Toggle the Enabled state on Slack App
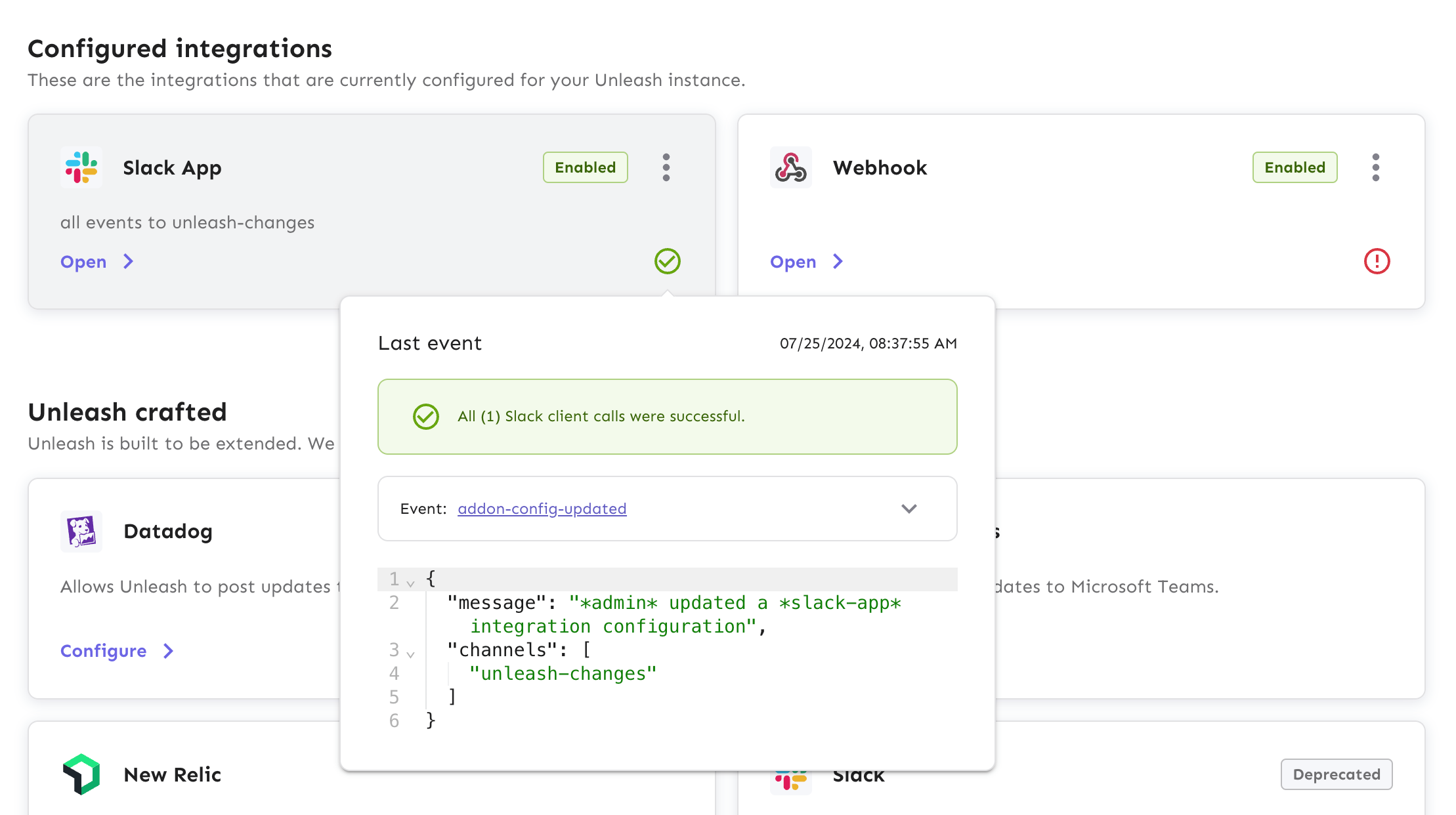 pos(585,167)
